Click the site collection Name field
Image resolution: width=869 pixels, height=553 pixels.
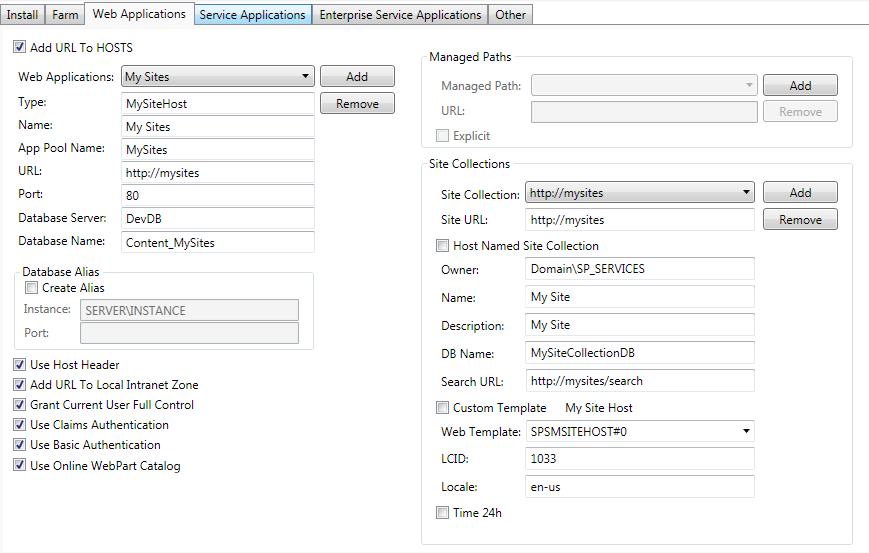[x=640, y=296]
